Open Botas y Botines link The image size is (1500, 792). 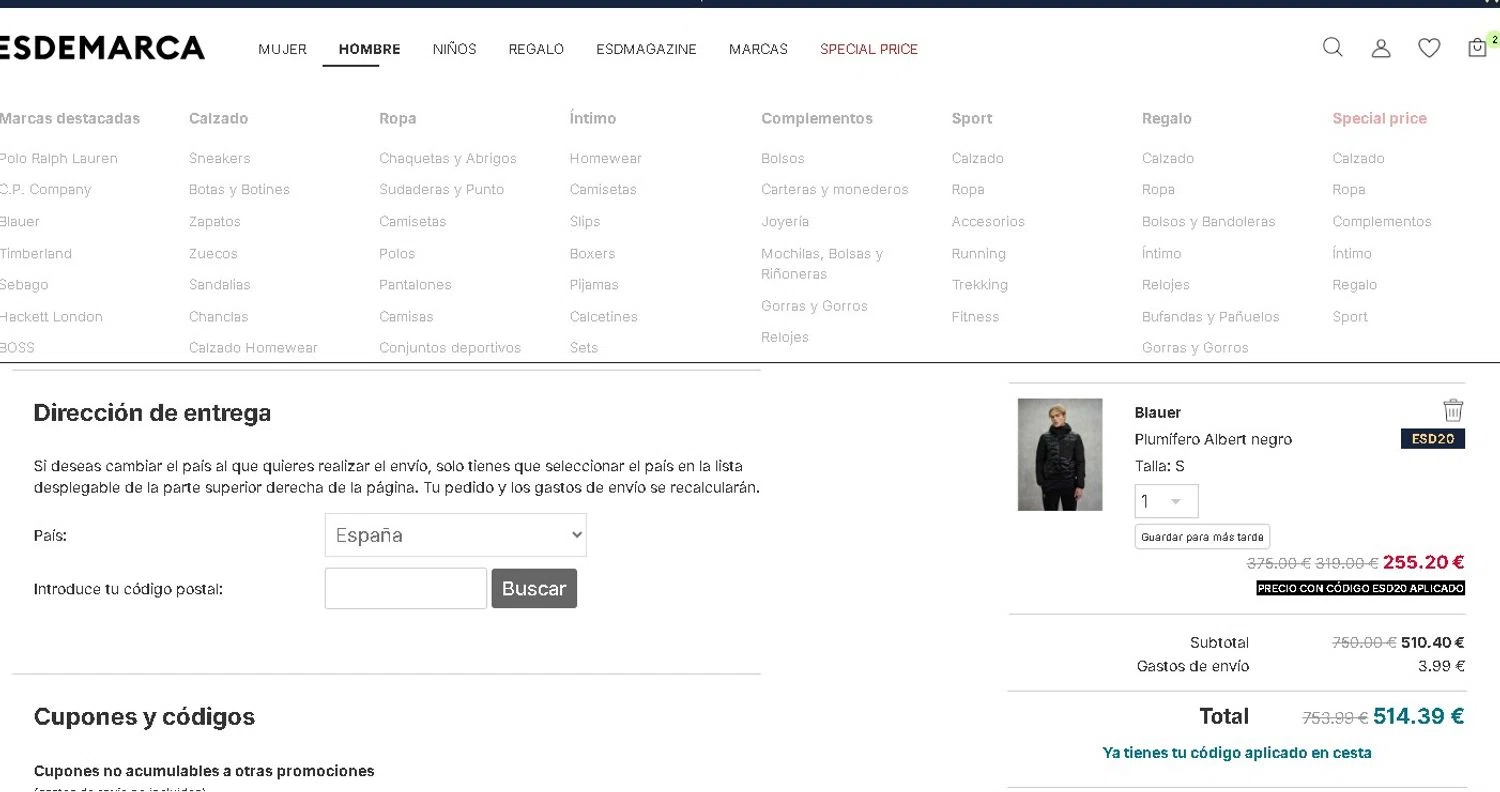coord(239,189)
